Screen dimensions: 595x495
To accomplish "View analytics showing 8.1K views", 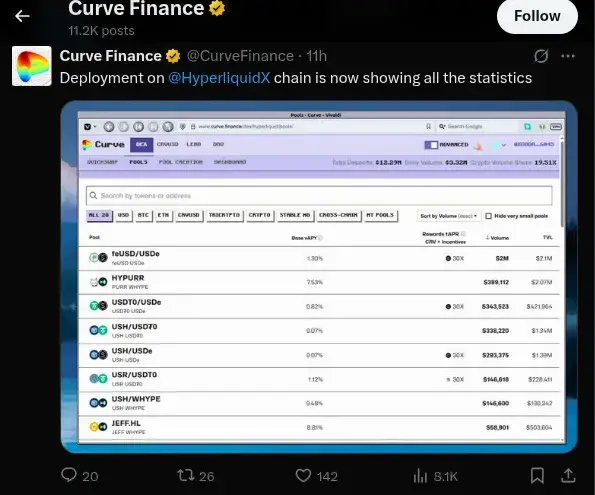I will [436, 476].
